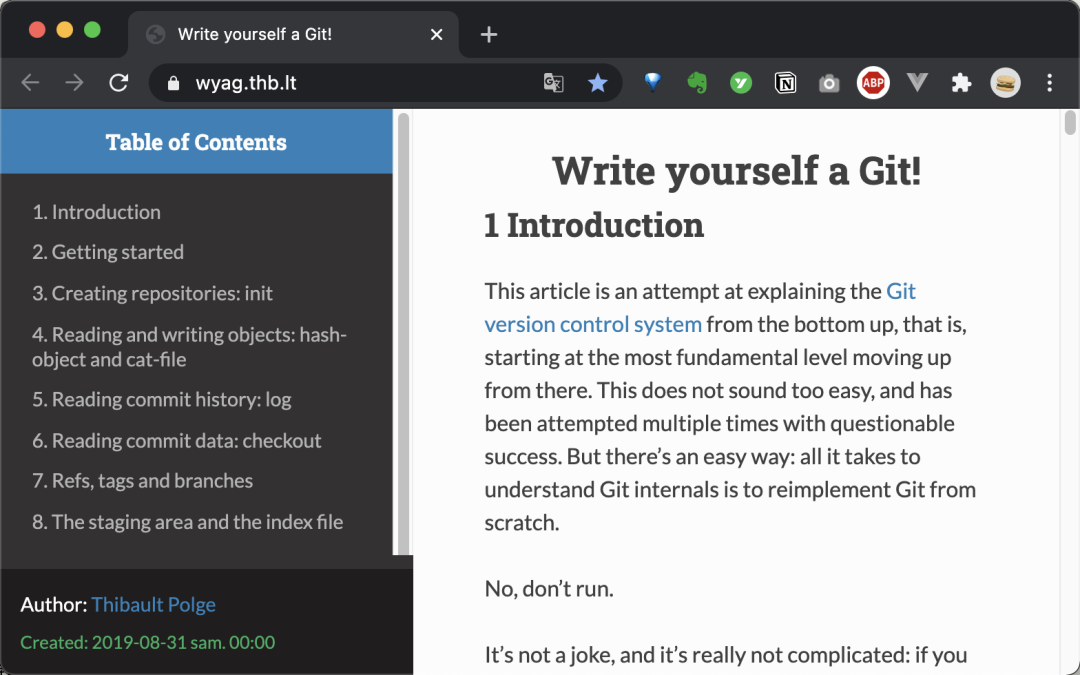1080x675 pixels.
Task: Click the burger profile avatar
Action: click(x=1005, y=83)
